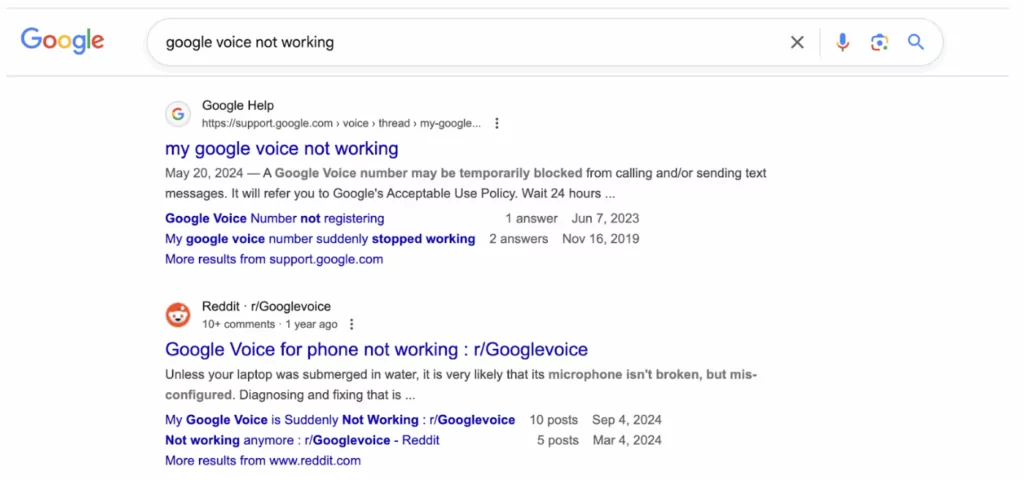Show more results from www.reddit.com
This screenshot has width=1024, height=480.
click(263, 461)
